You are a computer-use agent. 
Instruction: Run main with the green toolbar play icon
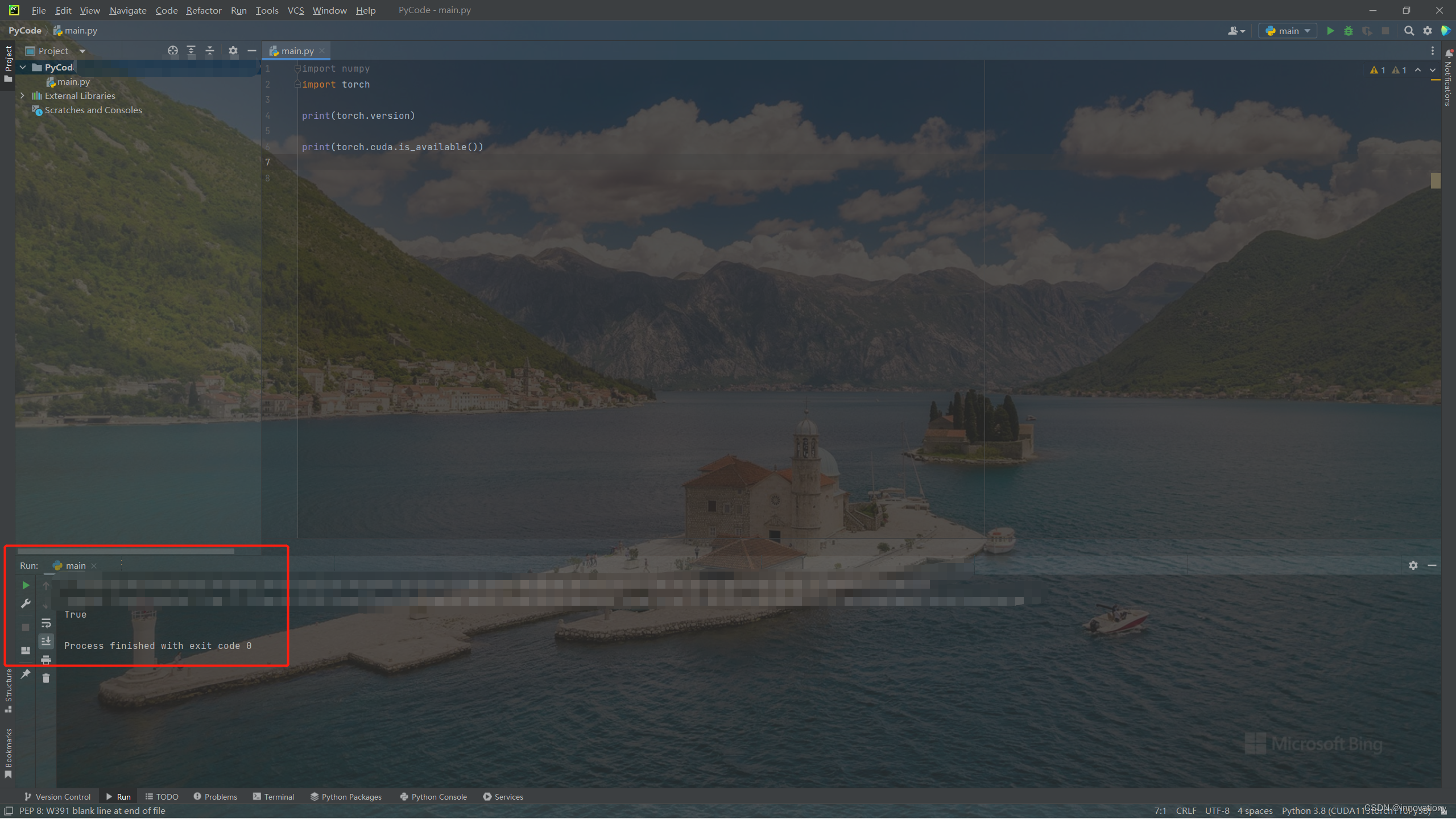coord(1330,31)
